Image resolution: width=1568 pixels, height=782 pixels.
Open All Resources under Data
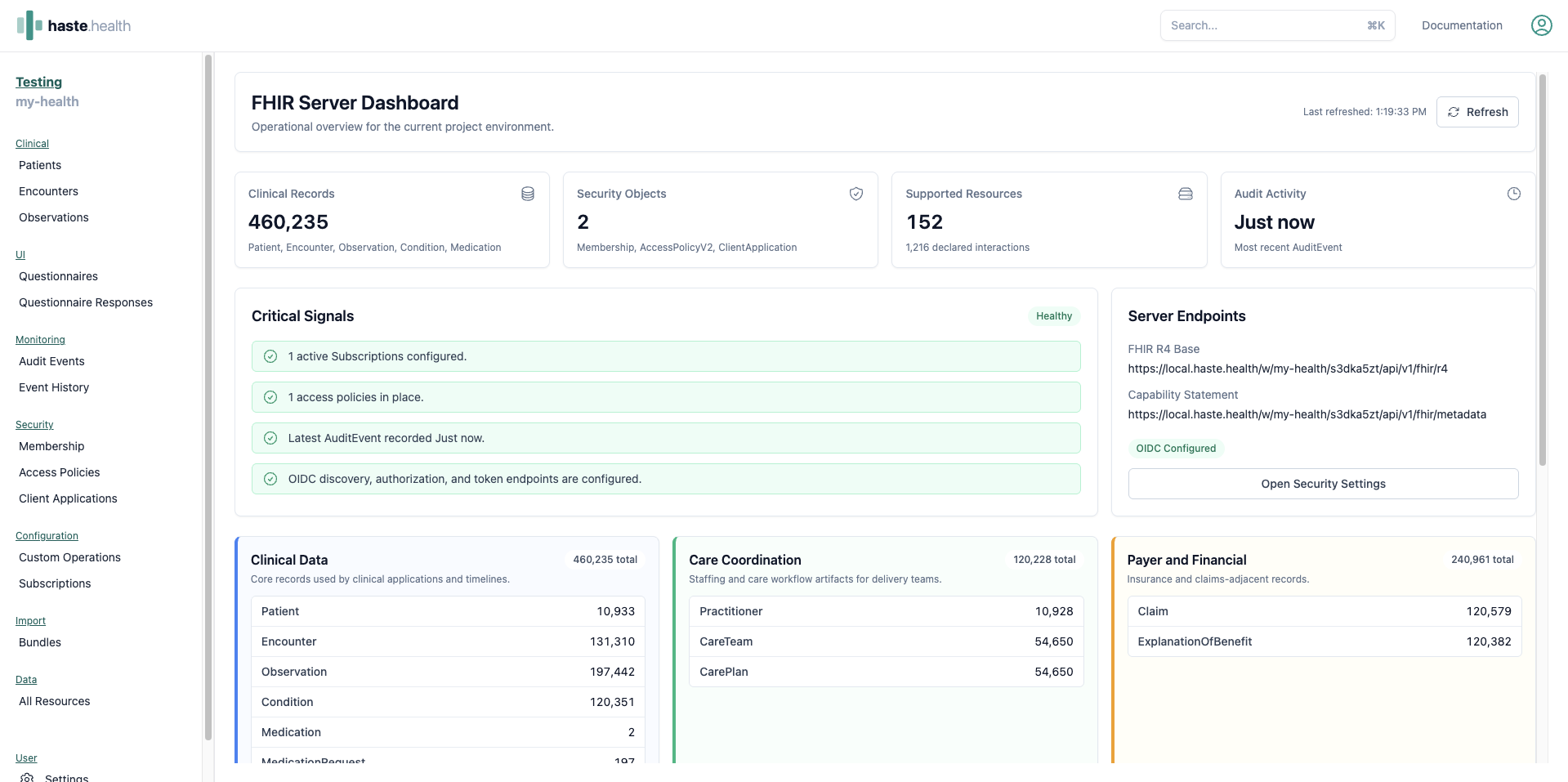pyautogui.click(x=55, y=701)
